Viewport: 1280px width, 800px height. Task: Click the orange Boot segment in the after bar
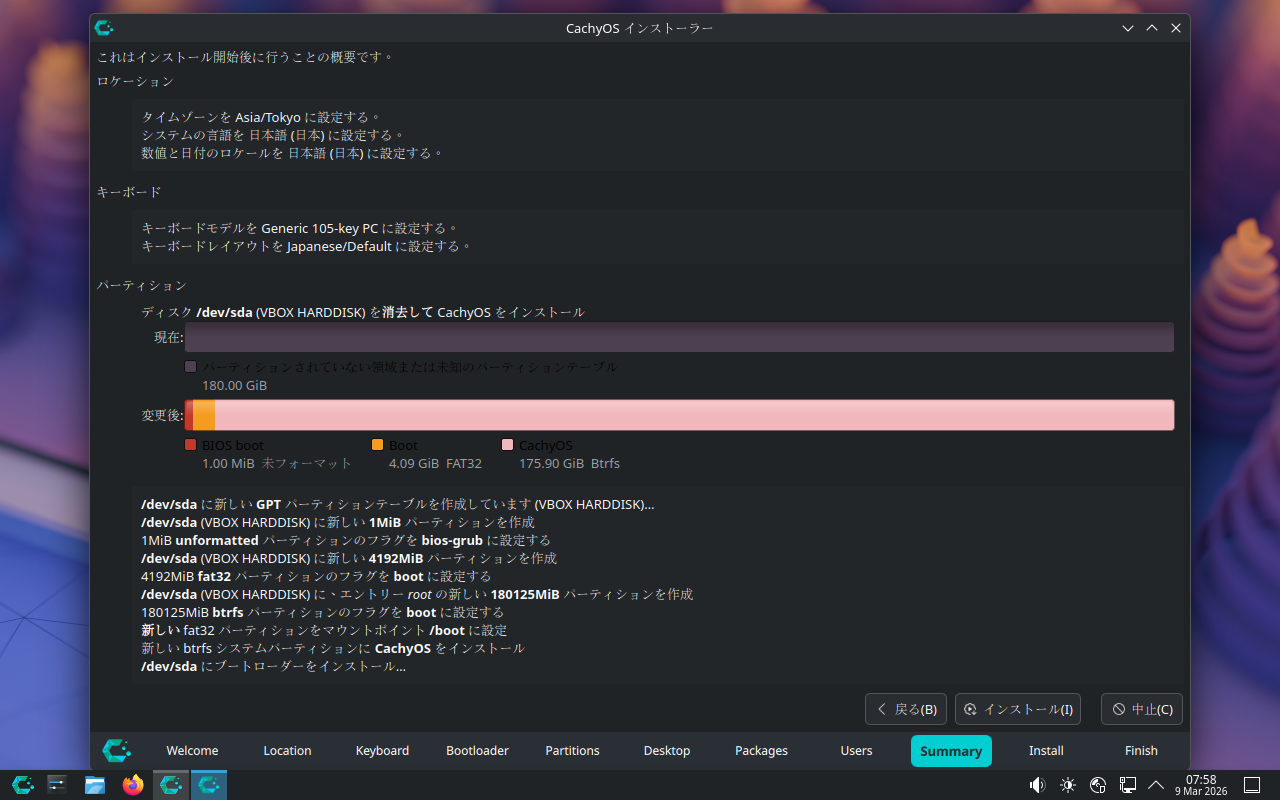pyautogui.click(x=204, y=415)
